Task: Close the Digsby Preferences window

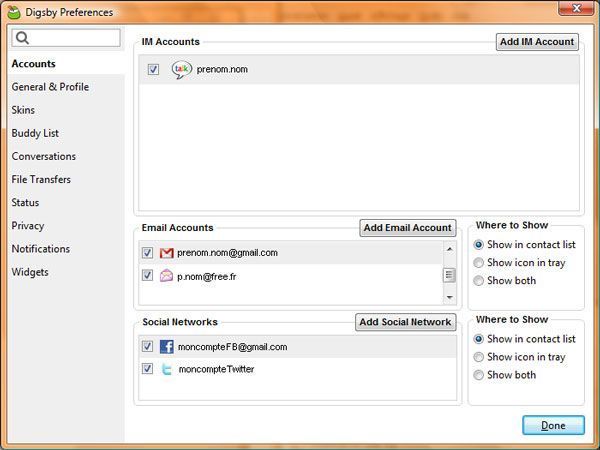Action: coord(576,8)
